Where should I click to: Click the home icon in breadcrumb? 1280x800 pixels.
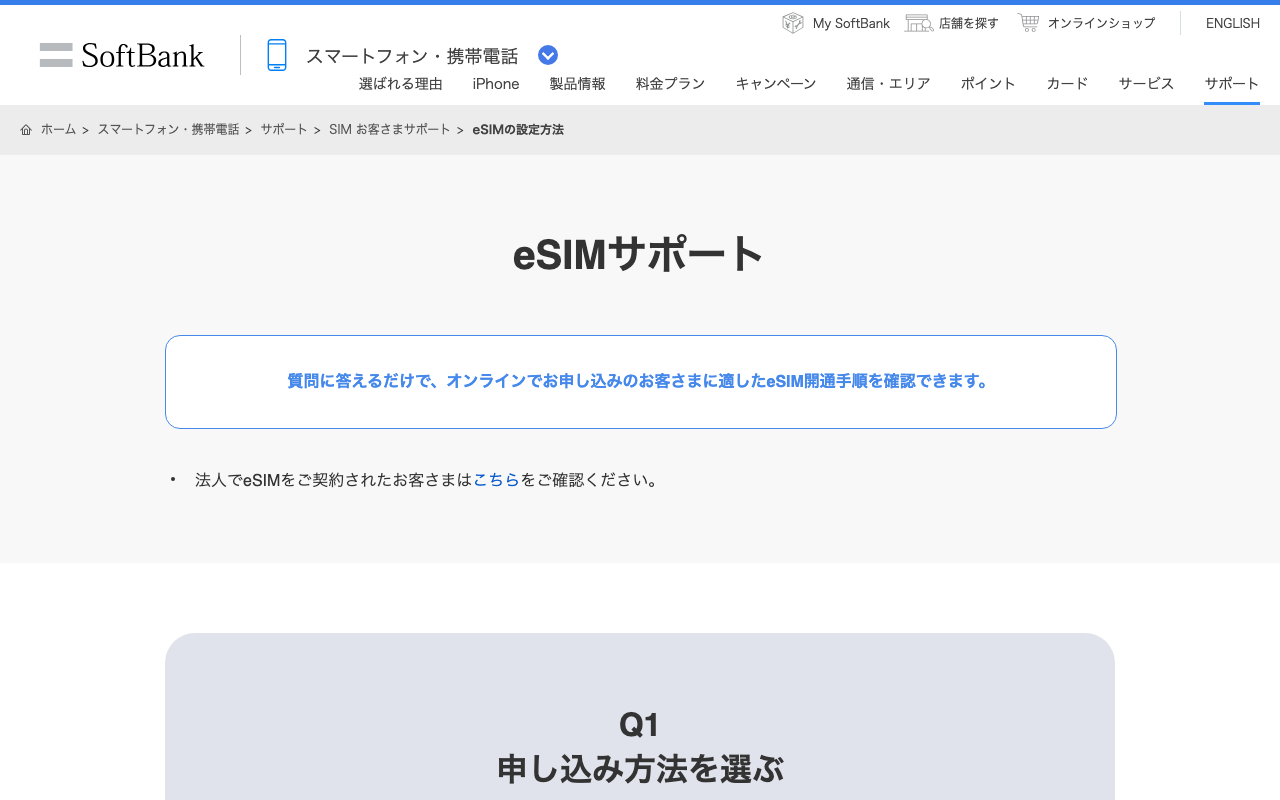(x=26, y=130)
